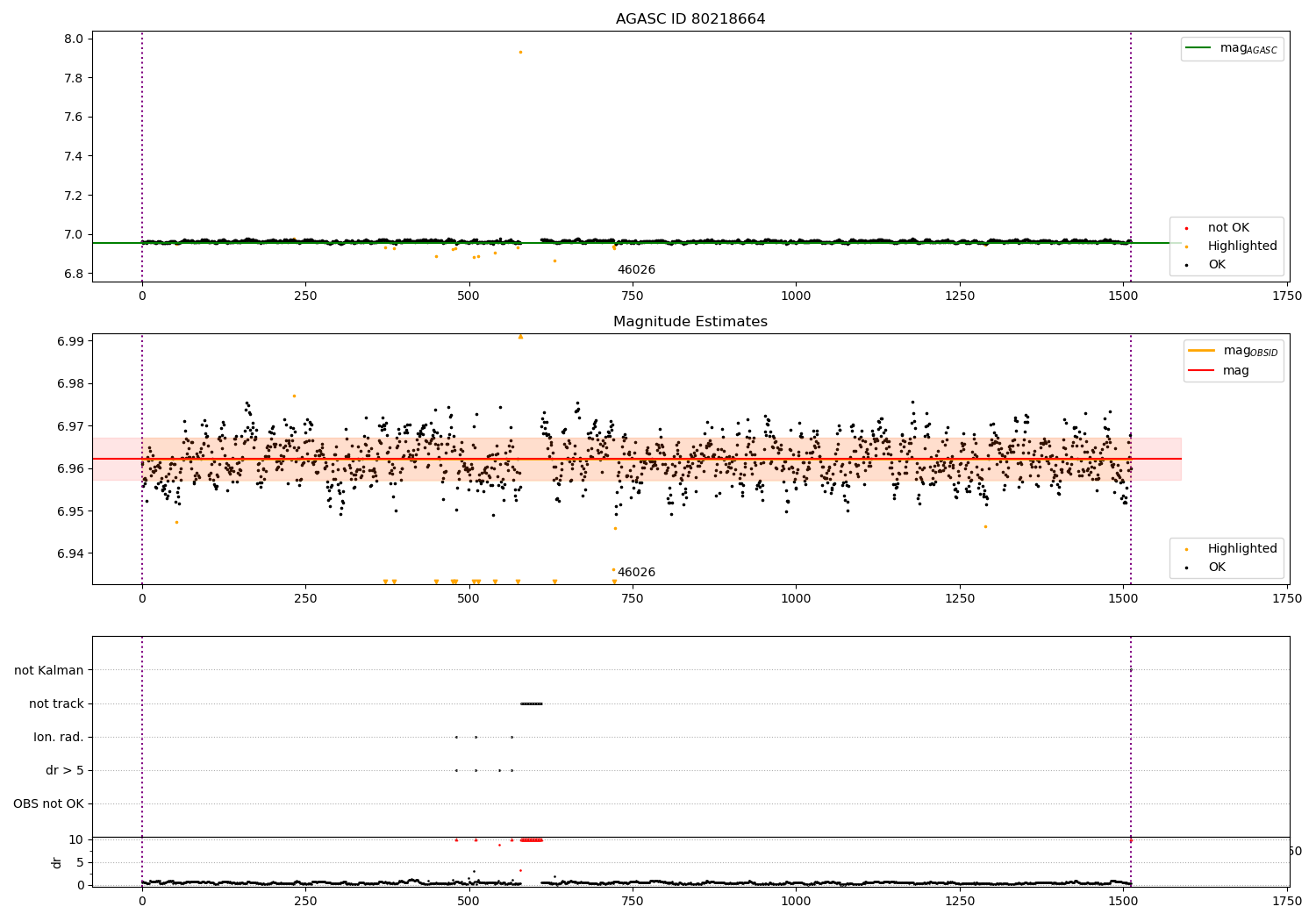Click the 7.4 y-axis tick label
The image size is (1316, 921).
click(74, 156)
